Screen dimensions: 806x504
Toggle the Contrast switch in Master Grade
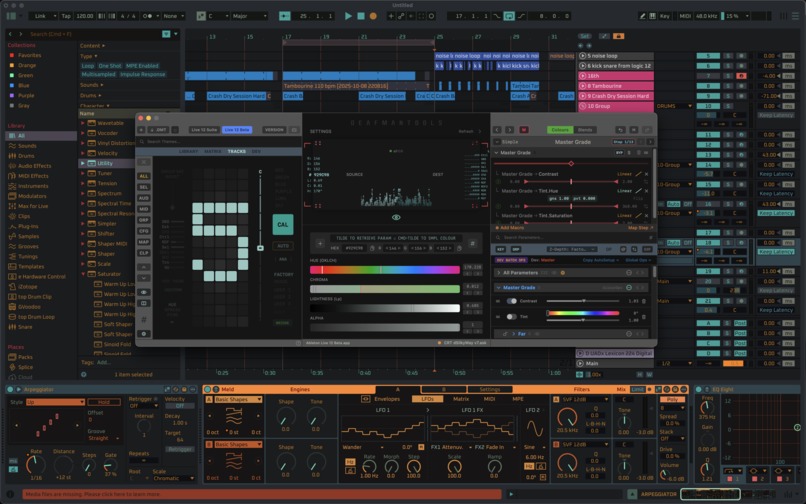(x=511, y=301)
